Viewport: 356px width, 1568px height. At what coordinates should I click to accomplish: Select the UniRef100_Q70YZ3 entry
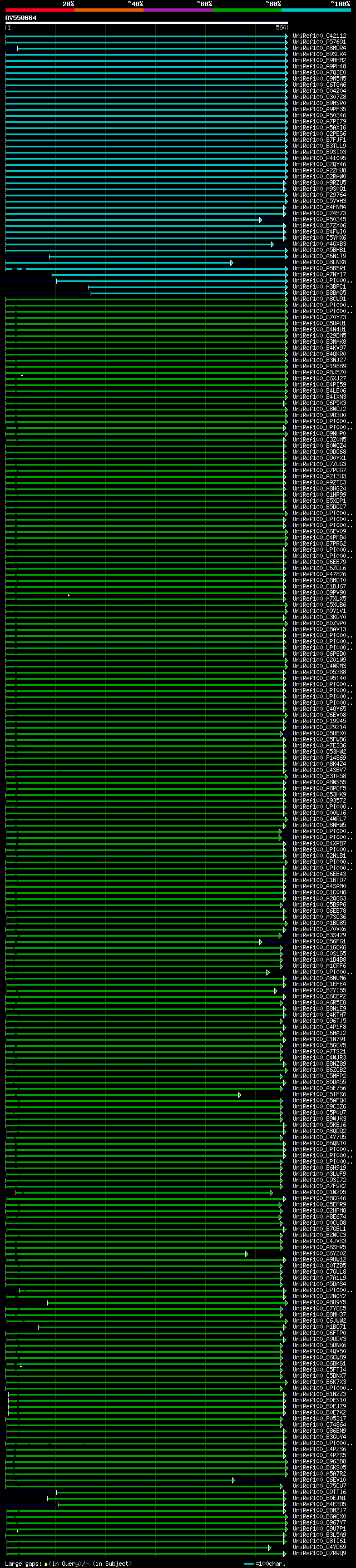pos(319,317)
